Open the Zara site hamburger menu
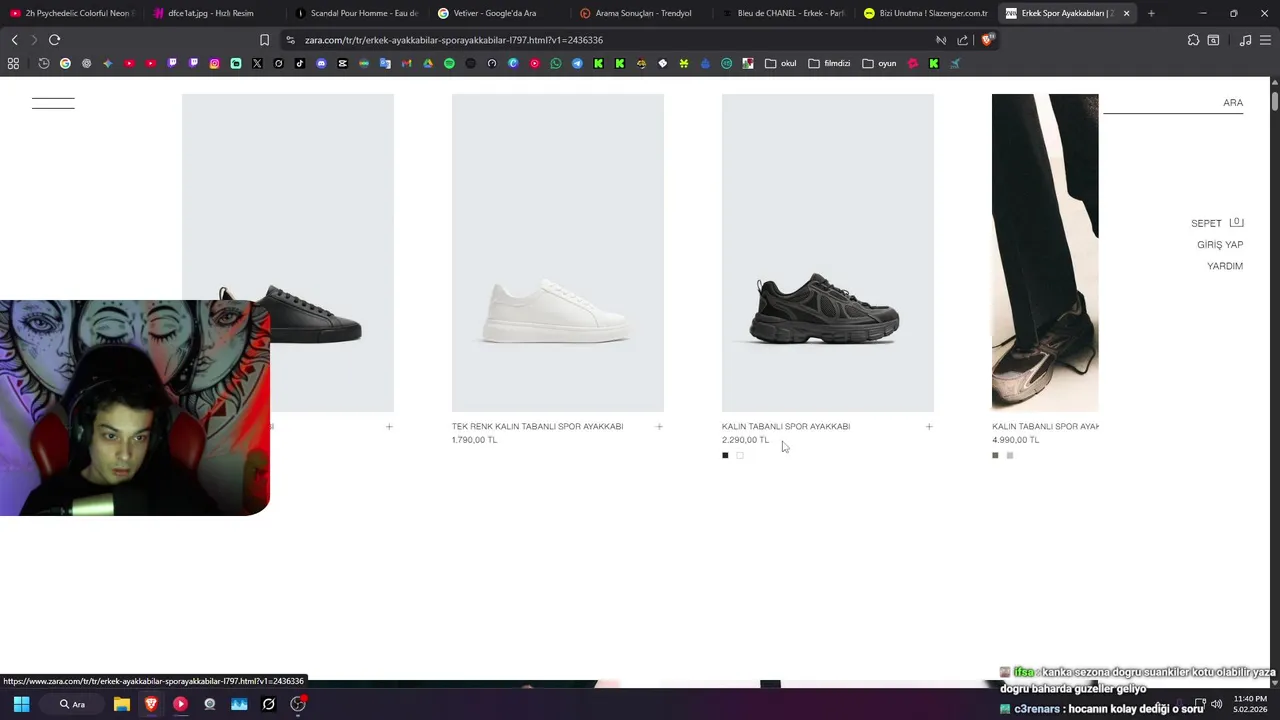Image resolution: width=1280 pixels, height=720 pixels. [53, 103]
